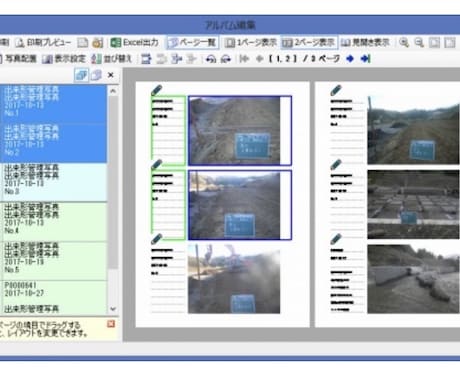Click the grayed delete page icon
The image size is (460, 380).
[191, 59]
